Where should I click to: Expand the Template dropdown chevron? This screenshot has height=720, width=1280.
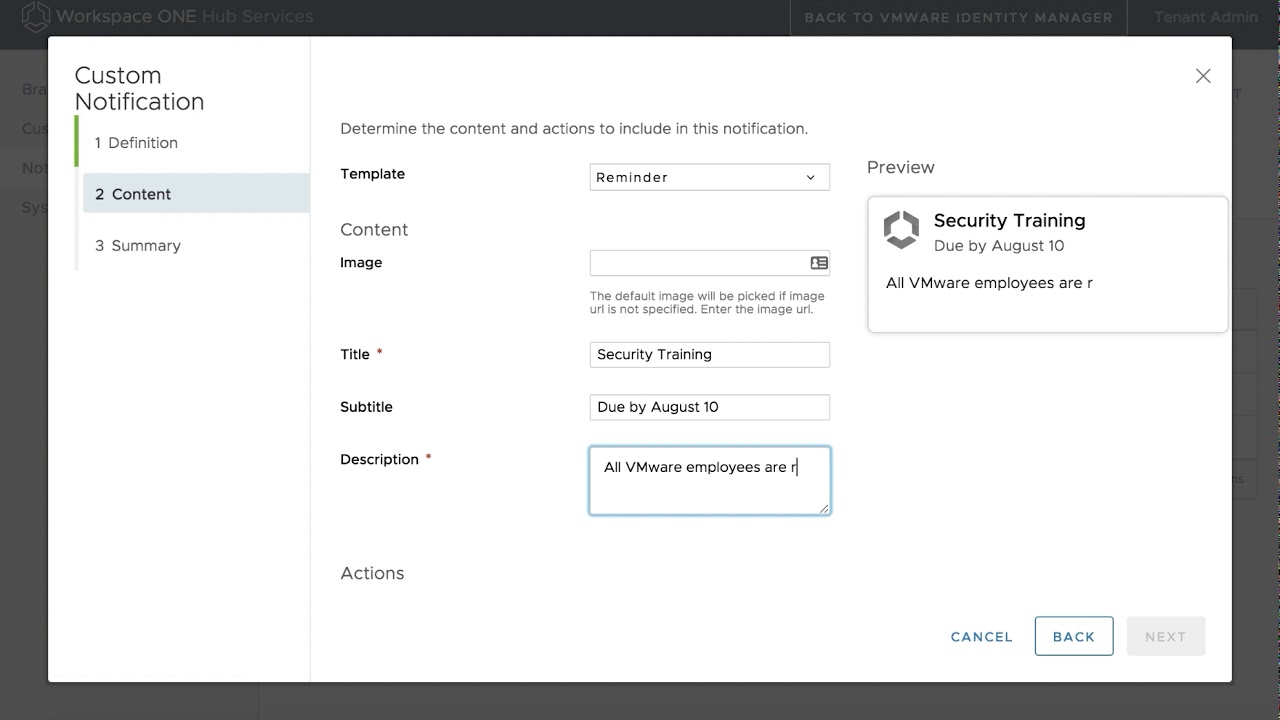(x=810, y=178)
